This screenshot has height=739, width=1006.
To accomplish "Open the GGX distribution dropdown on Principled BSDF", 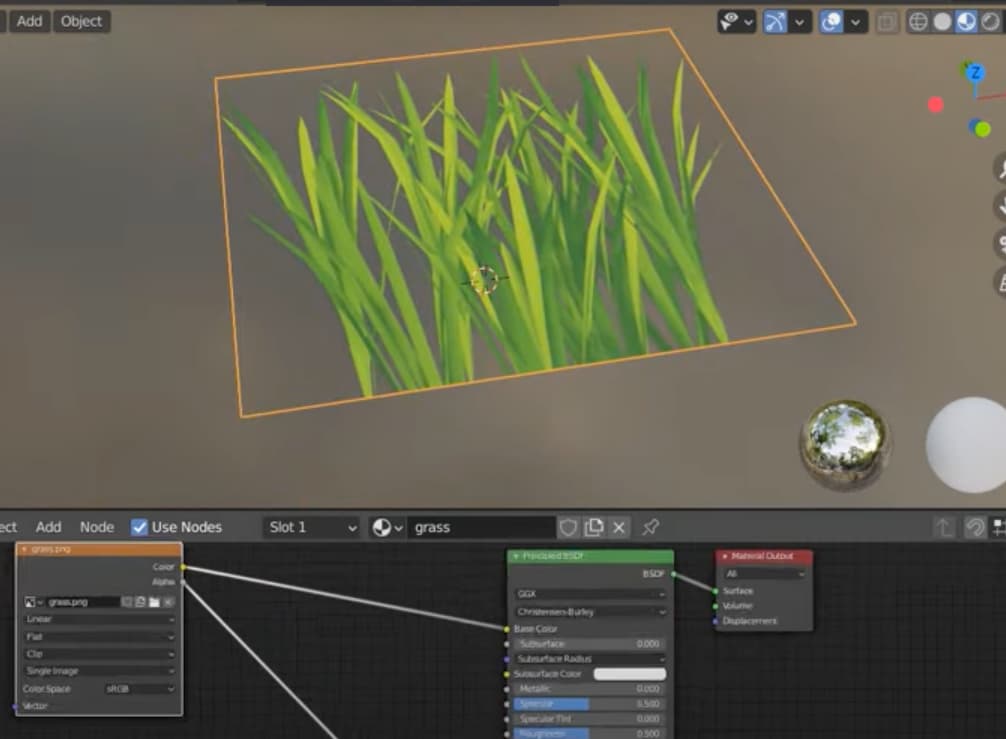I will coord(589,593).
